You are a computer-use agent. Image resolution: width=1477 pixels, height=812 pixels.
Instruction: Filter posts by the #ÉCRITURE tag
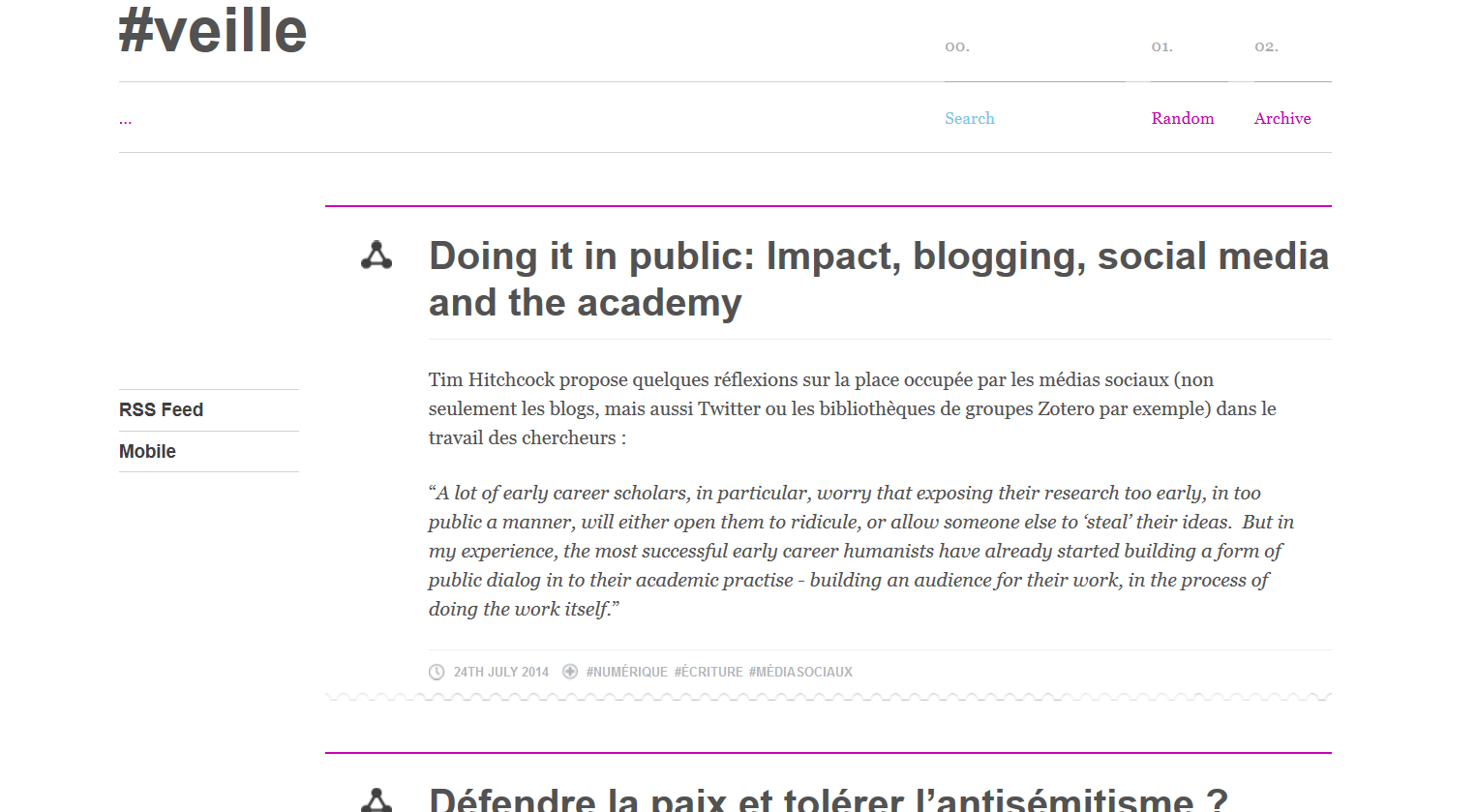coord(708,672)
